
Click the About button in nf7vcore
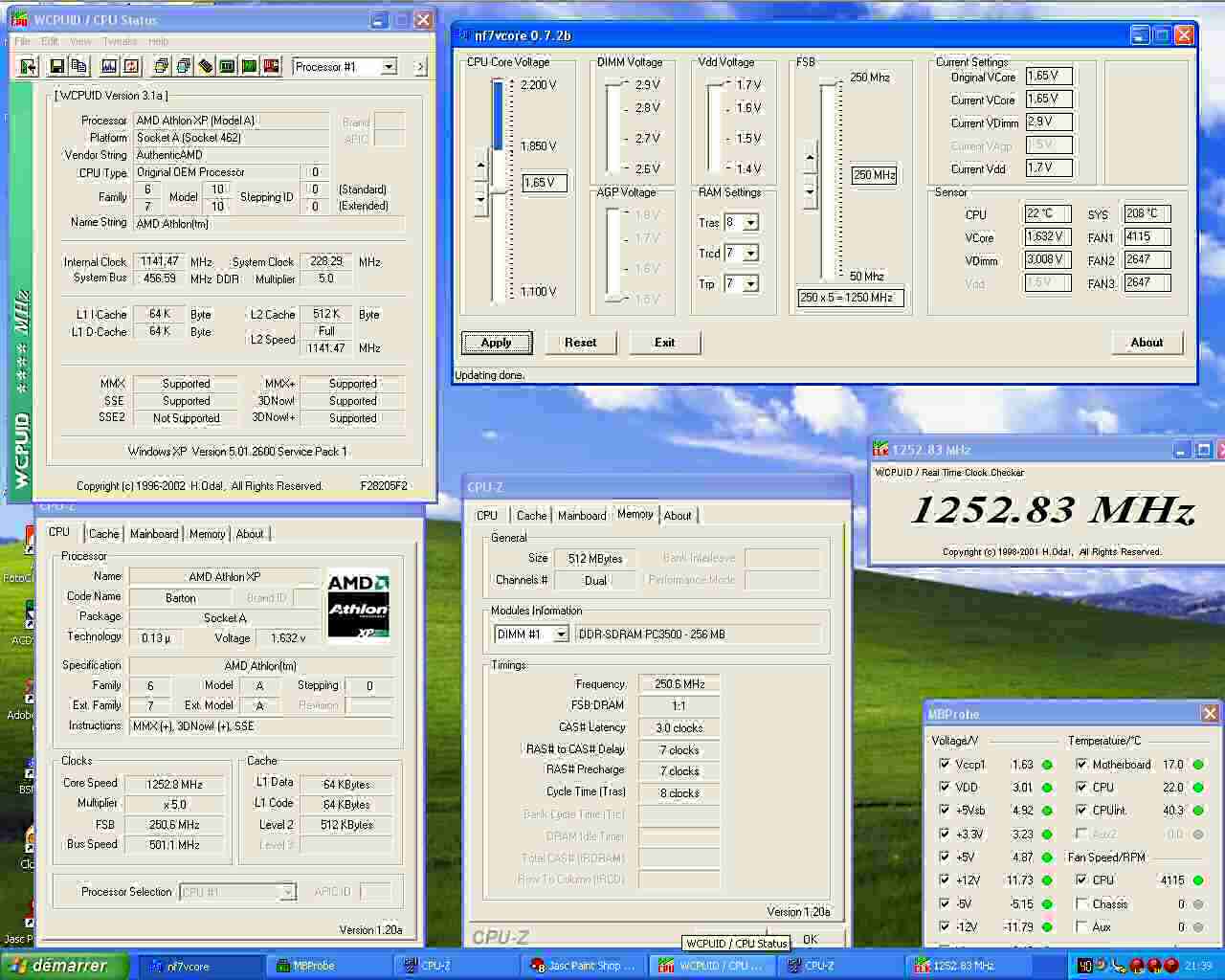1147,343
